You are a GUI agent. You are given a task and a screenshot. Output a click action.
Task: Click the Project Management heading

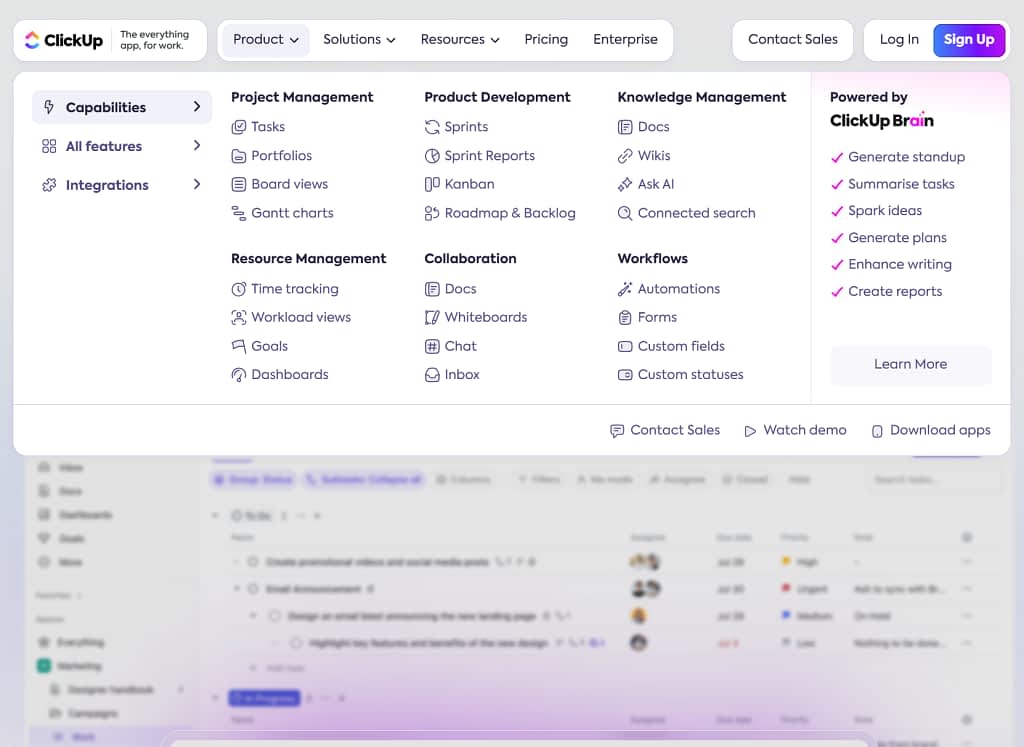coord(302,97)
